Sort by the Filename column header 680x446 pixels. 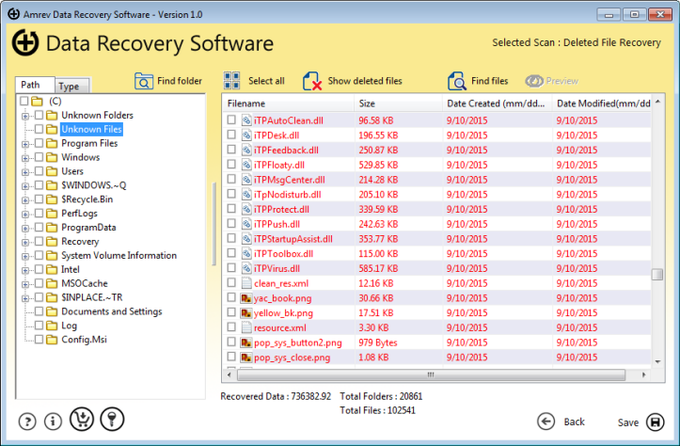pos(289,103)
